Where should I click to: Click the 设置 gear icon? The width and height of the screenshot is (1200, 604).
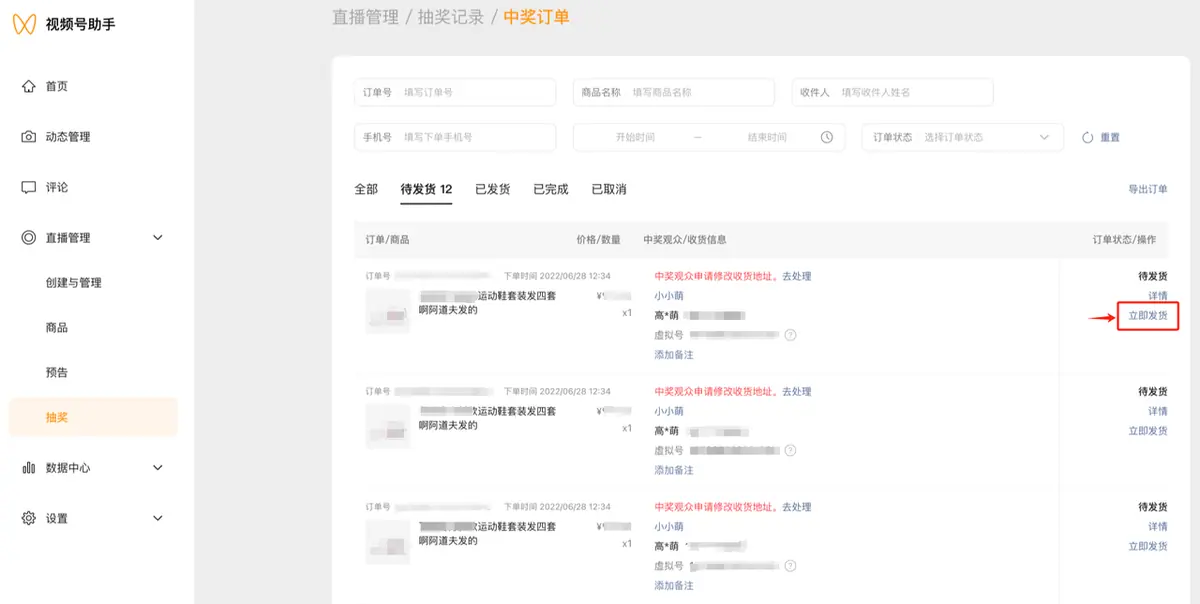coord(28,518)
